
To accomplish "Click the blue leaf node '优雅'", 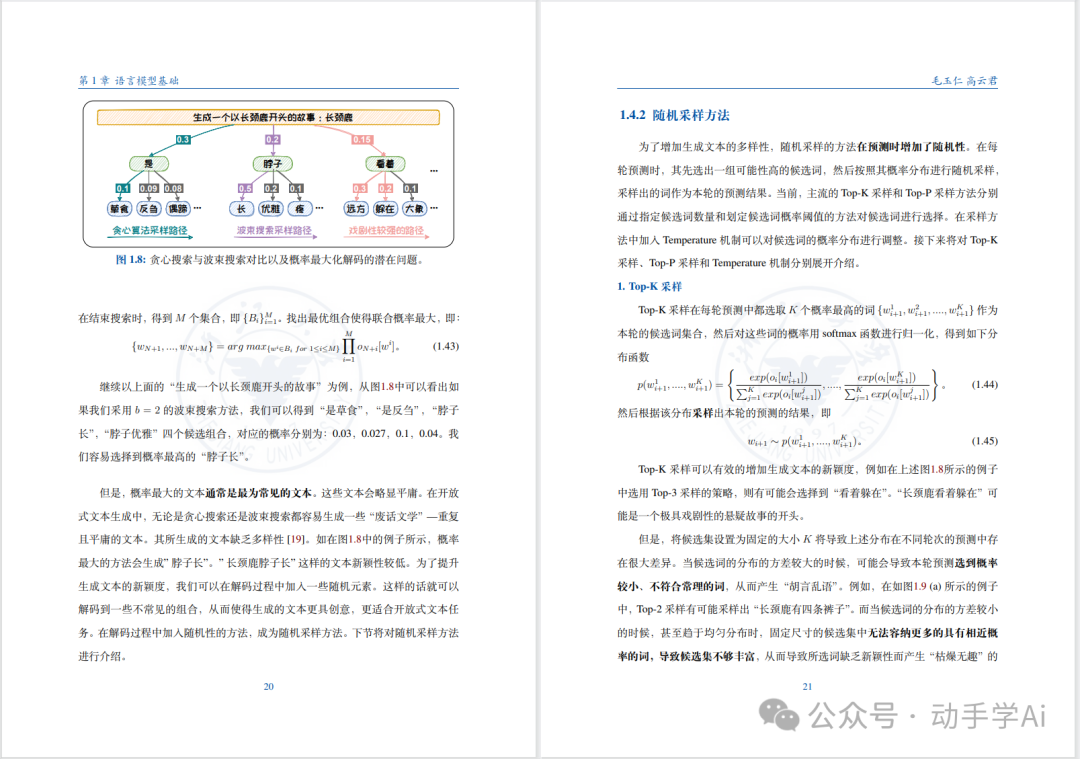I will [x=271, y=209].
